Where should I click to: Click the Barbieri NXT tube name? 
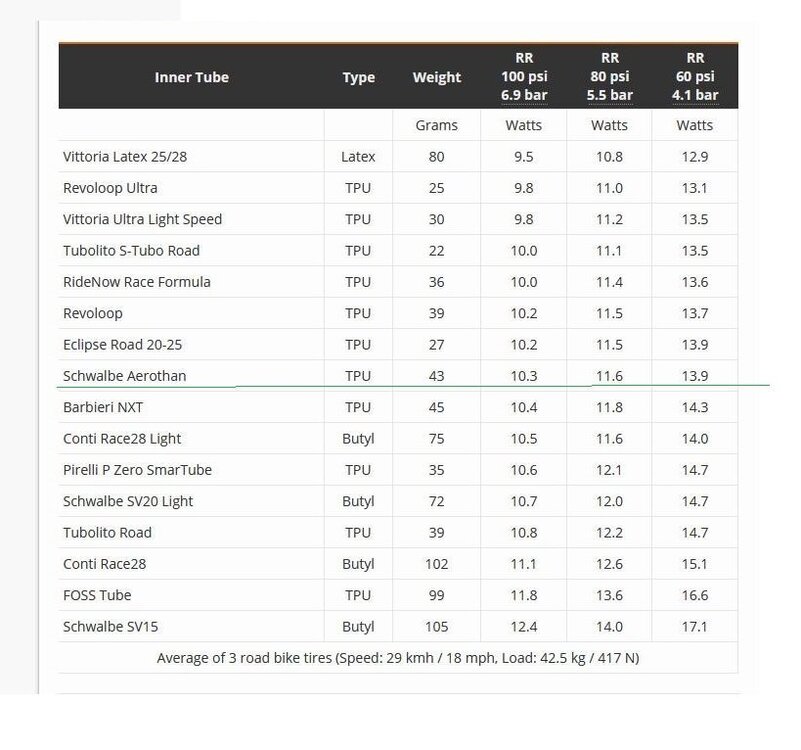105,407
